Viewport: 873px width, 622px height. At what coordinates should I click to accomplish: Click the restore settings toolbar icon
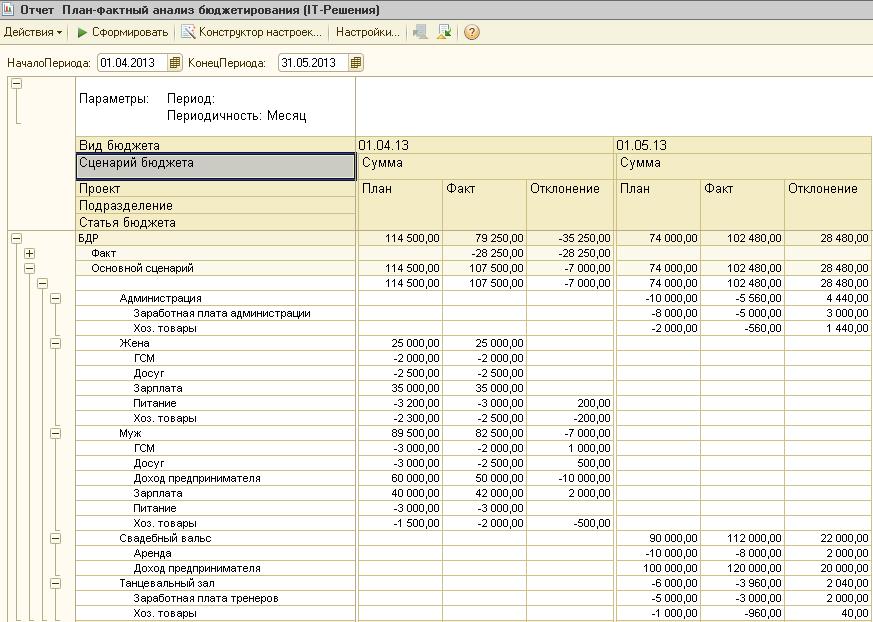pyautogui.click(x=444, y=32)
